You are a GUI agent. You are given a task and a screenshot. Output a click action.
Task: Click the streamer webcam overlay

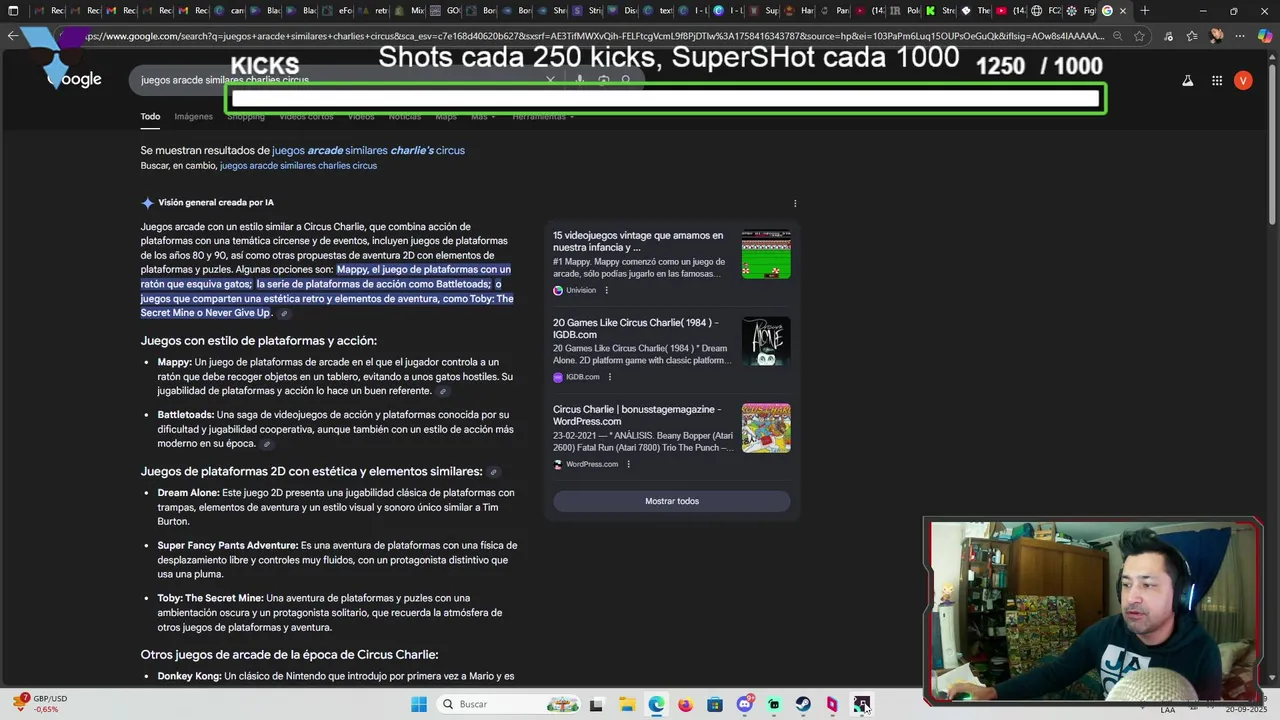(x=1093, y=610)
